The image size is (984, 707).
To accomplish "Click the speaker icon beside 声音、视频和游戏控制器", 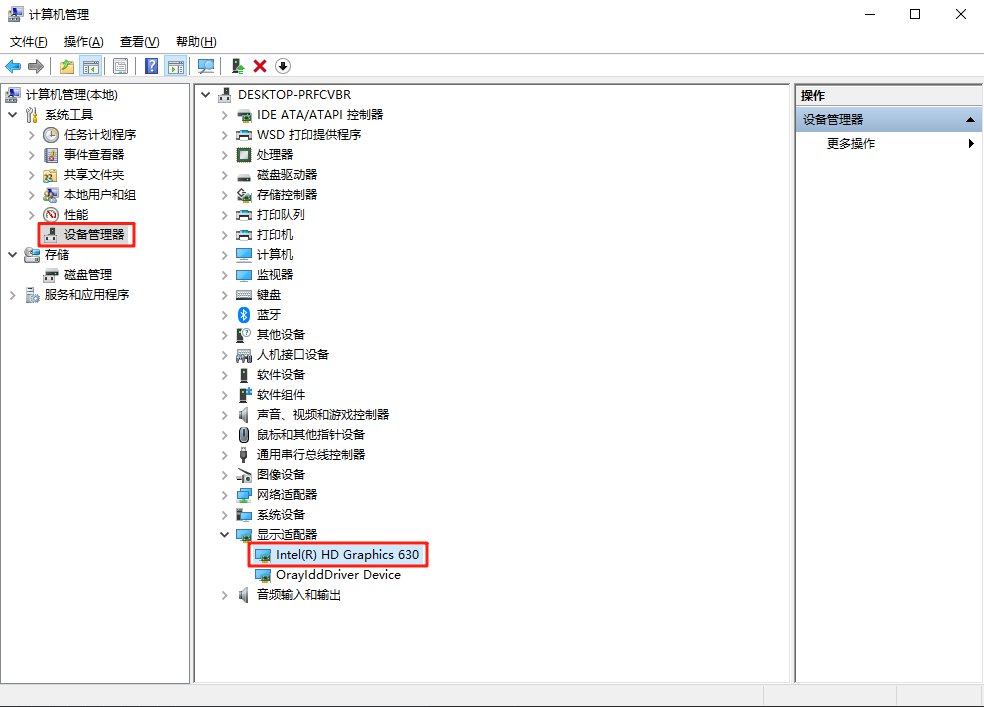I will (243, 415).
